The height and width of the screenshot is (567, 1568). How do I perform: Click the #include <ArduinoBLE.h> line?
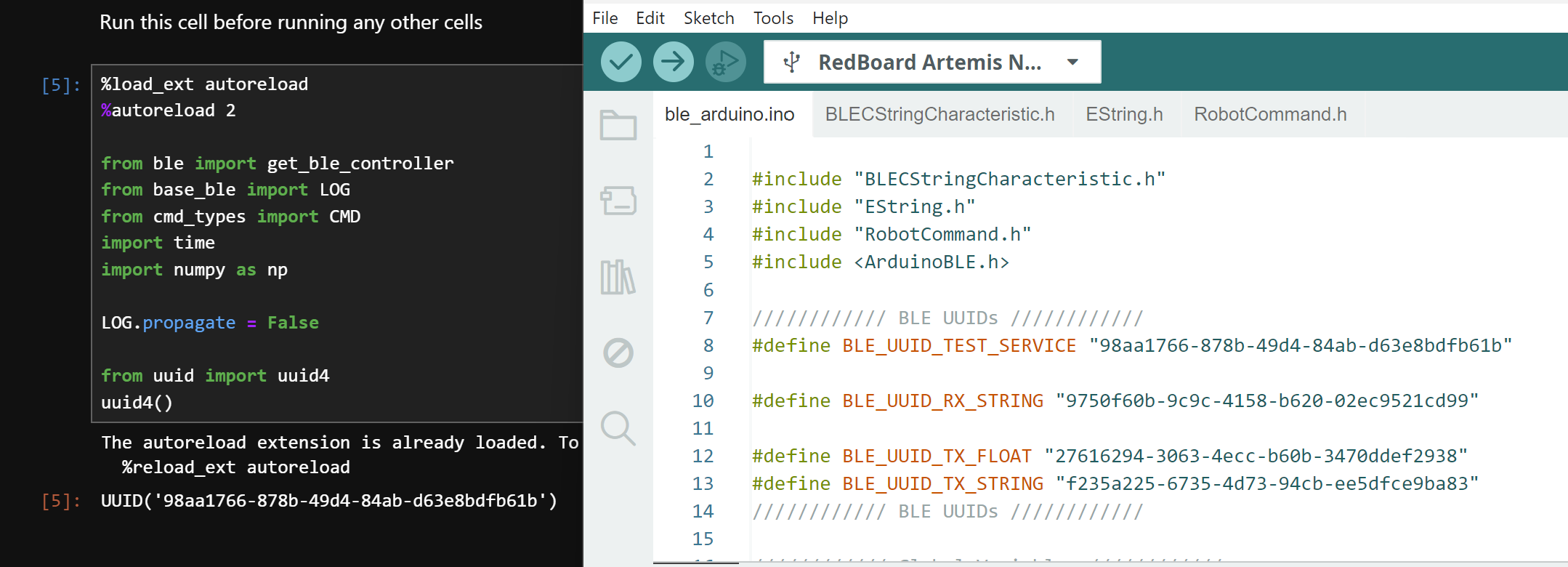click(881, 262)
